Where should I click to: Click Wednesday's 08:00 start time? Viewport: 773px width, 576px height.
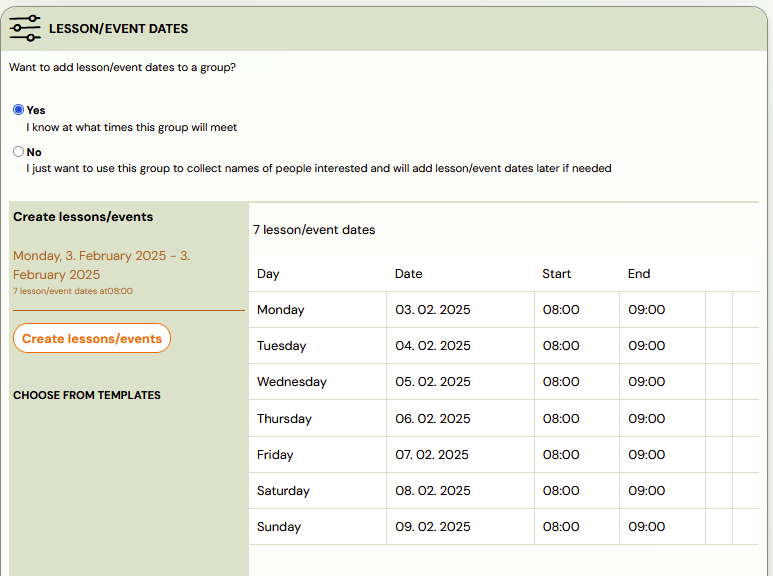click(x=561, y=382)
